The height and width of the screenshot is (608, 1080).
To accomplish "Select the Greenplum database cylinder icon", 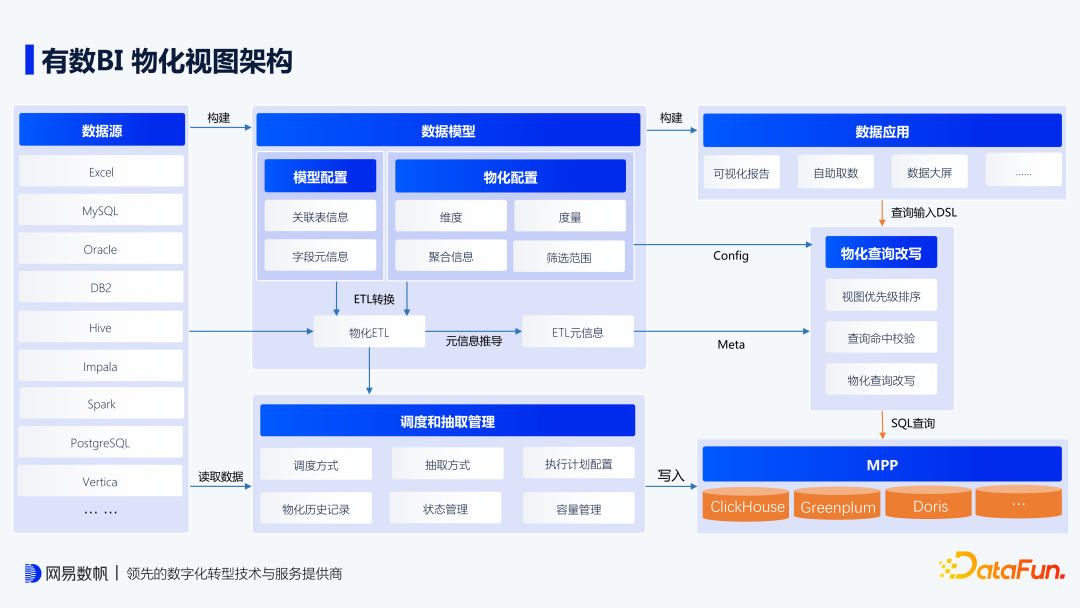I will point(837,505).
